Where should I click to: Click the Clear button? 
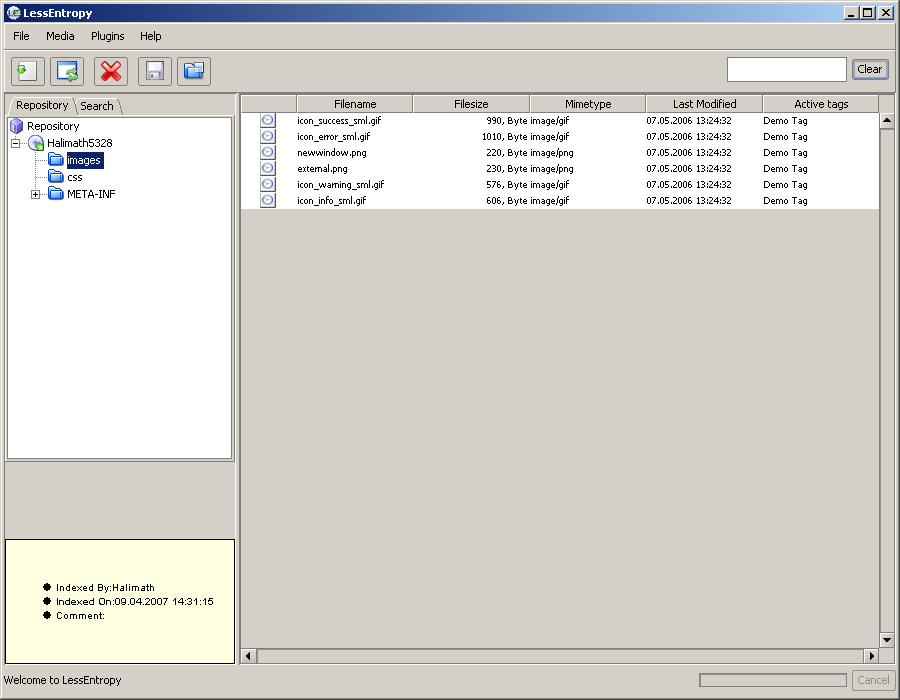(870, 69)
